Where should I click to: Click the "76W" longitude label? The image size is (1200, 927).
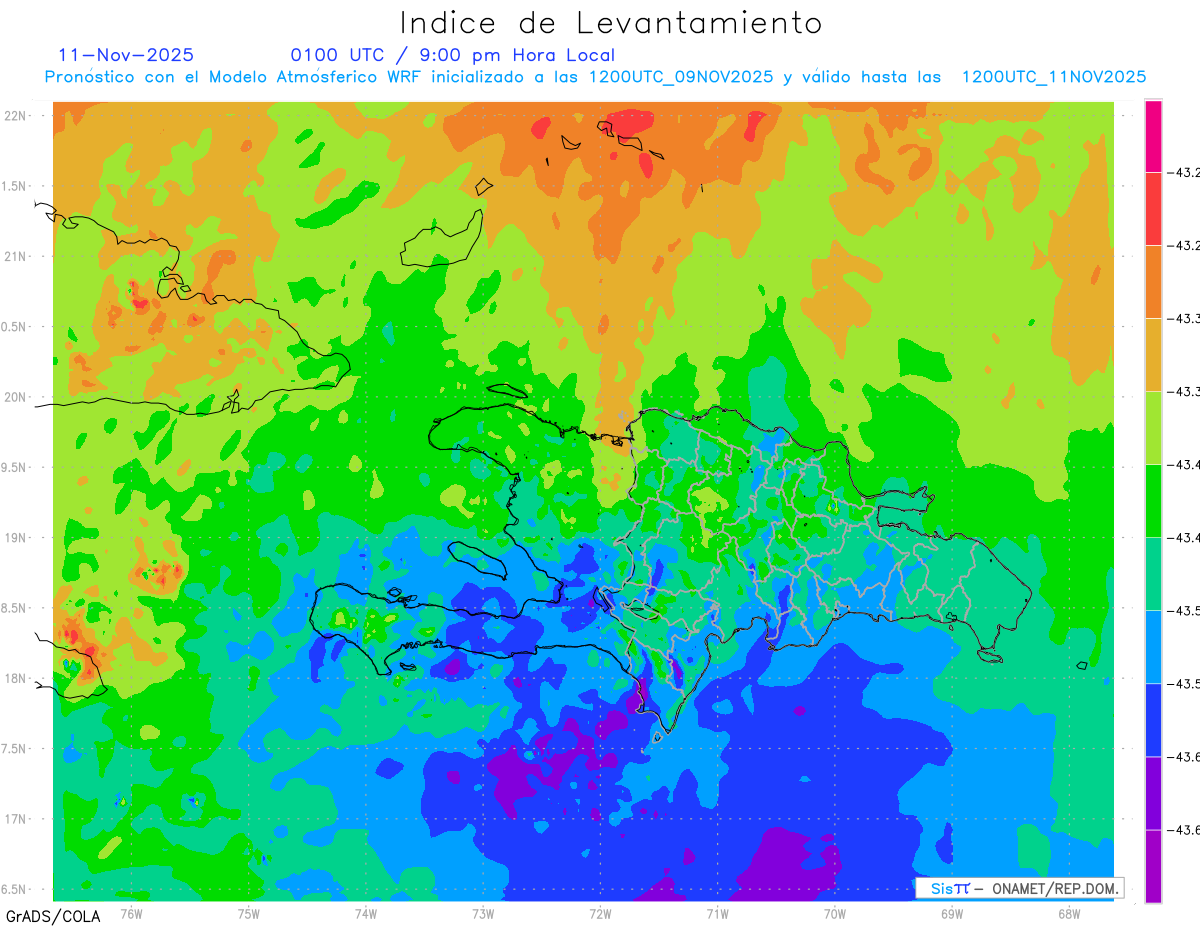pos(131,913)
